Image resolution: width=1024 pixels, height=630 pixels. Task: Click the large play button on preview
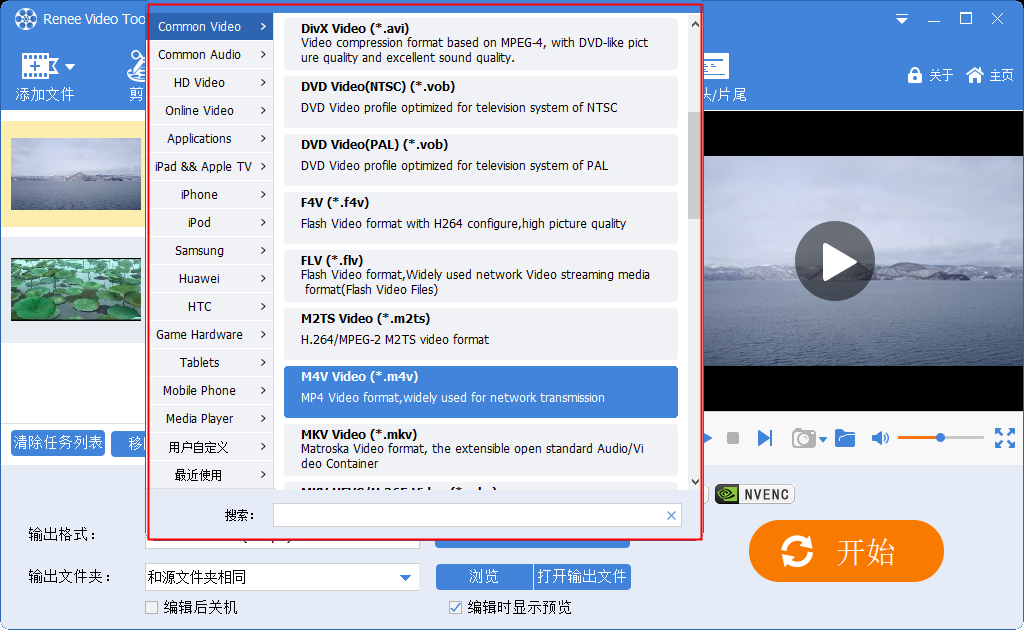click(x=835, y=261)
